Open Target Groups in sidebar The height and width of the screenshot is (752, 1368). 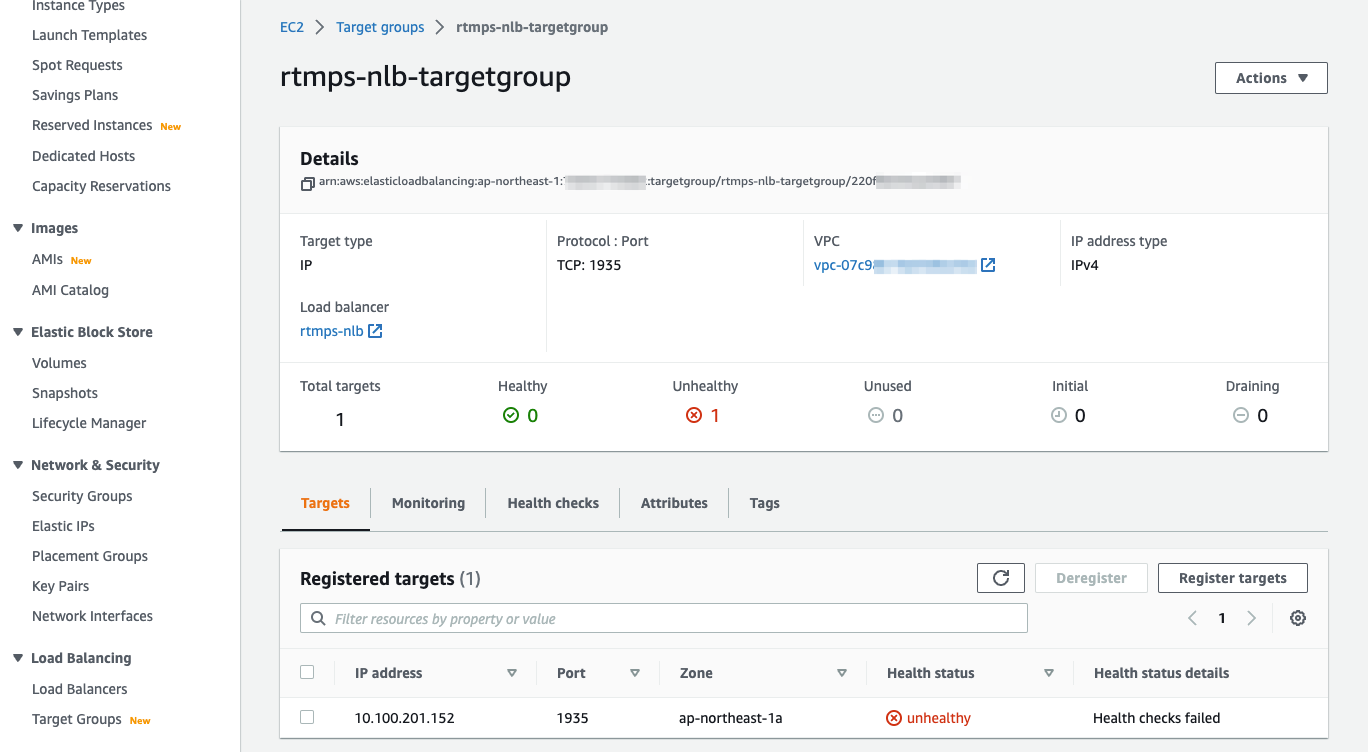(77, 719)
